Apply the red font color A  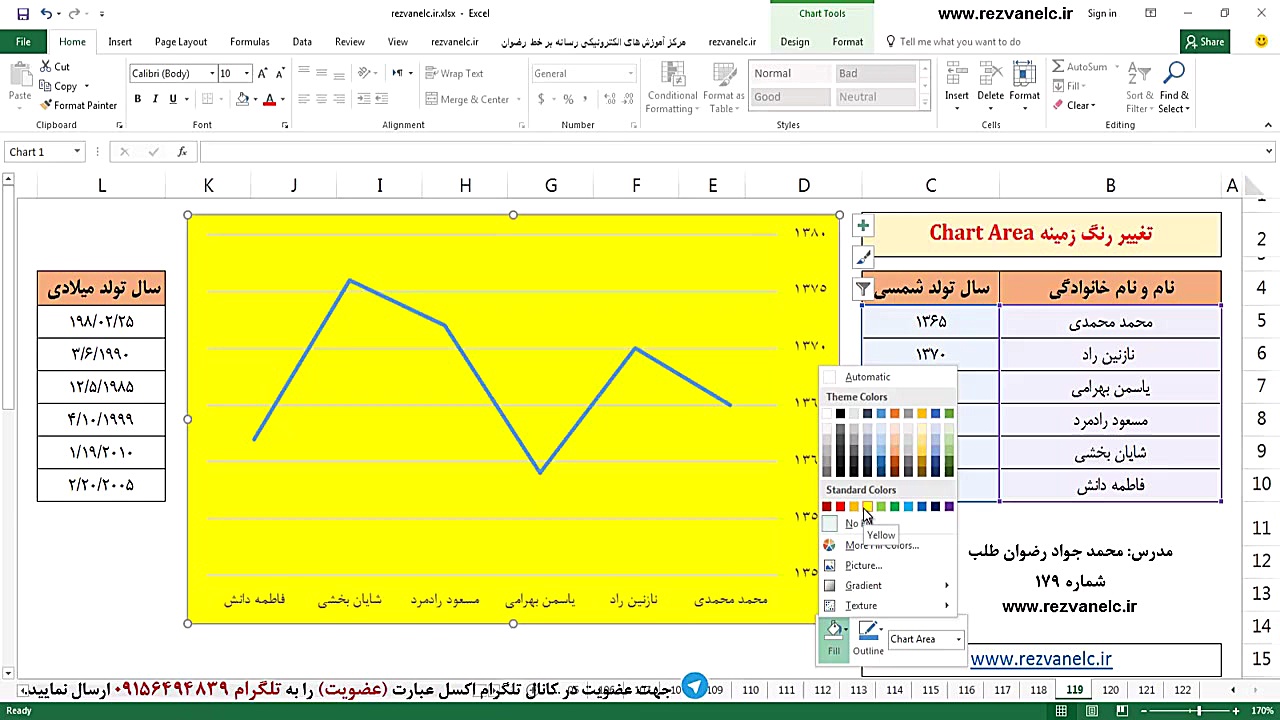coord(269,99)
